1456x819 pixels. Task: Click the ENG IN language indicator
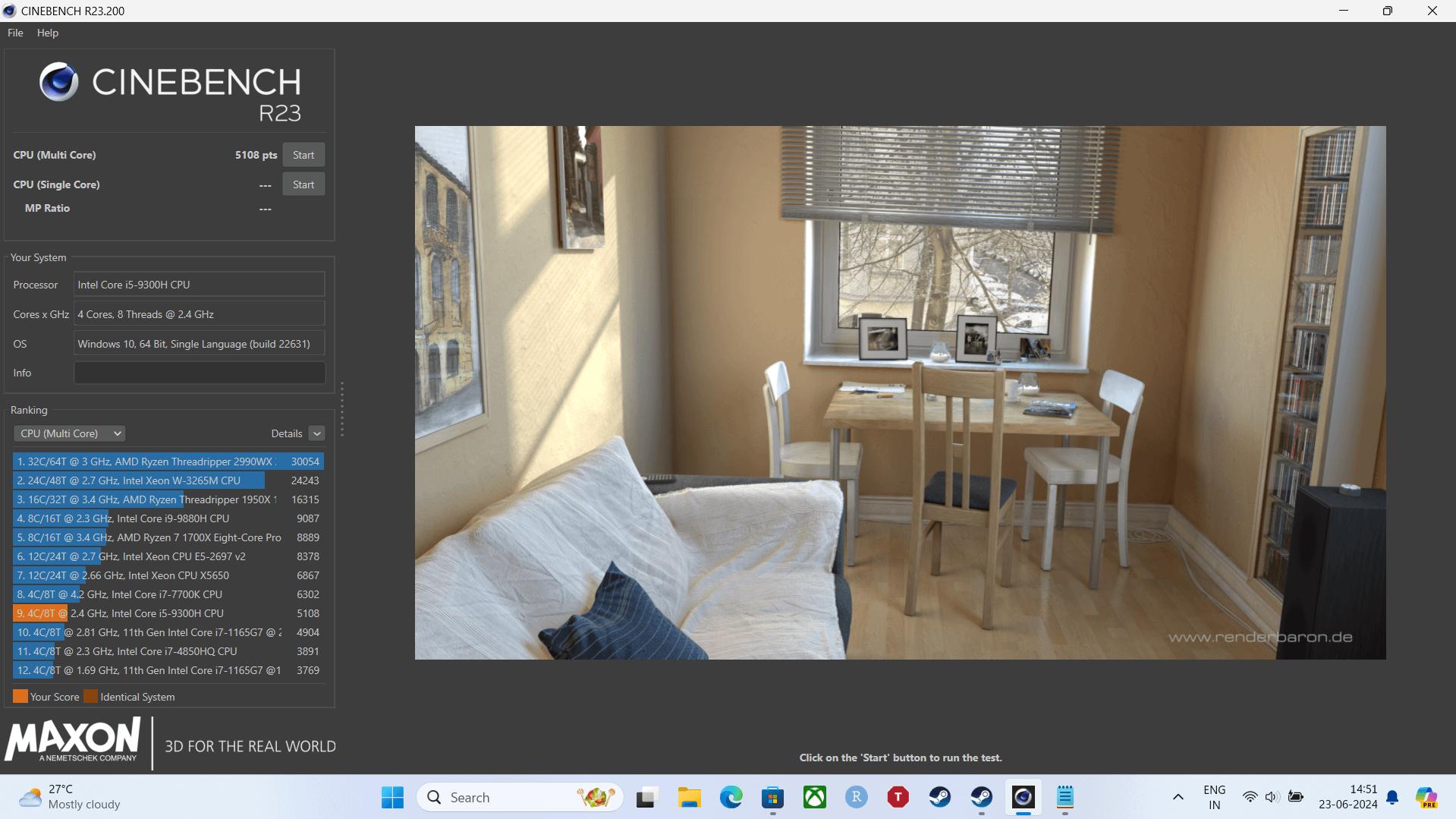pyautogui.click(x=1214, y=797)
